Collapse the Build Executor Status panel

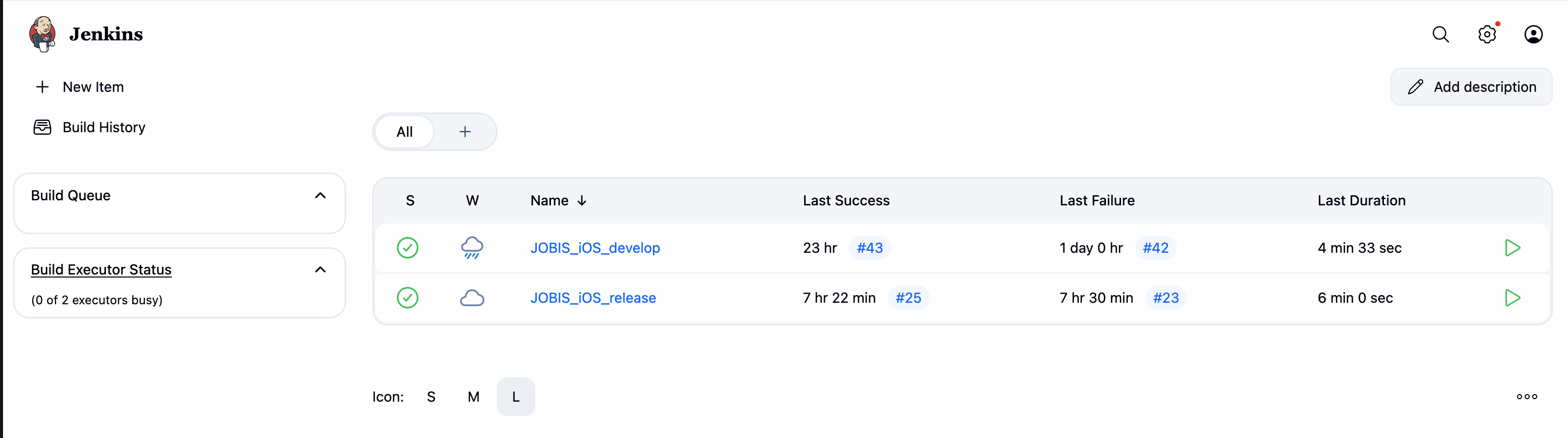tap(321, 269)
